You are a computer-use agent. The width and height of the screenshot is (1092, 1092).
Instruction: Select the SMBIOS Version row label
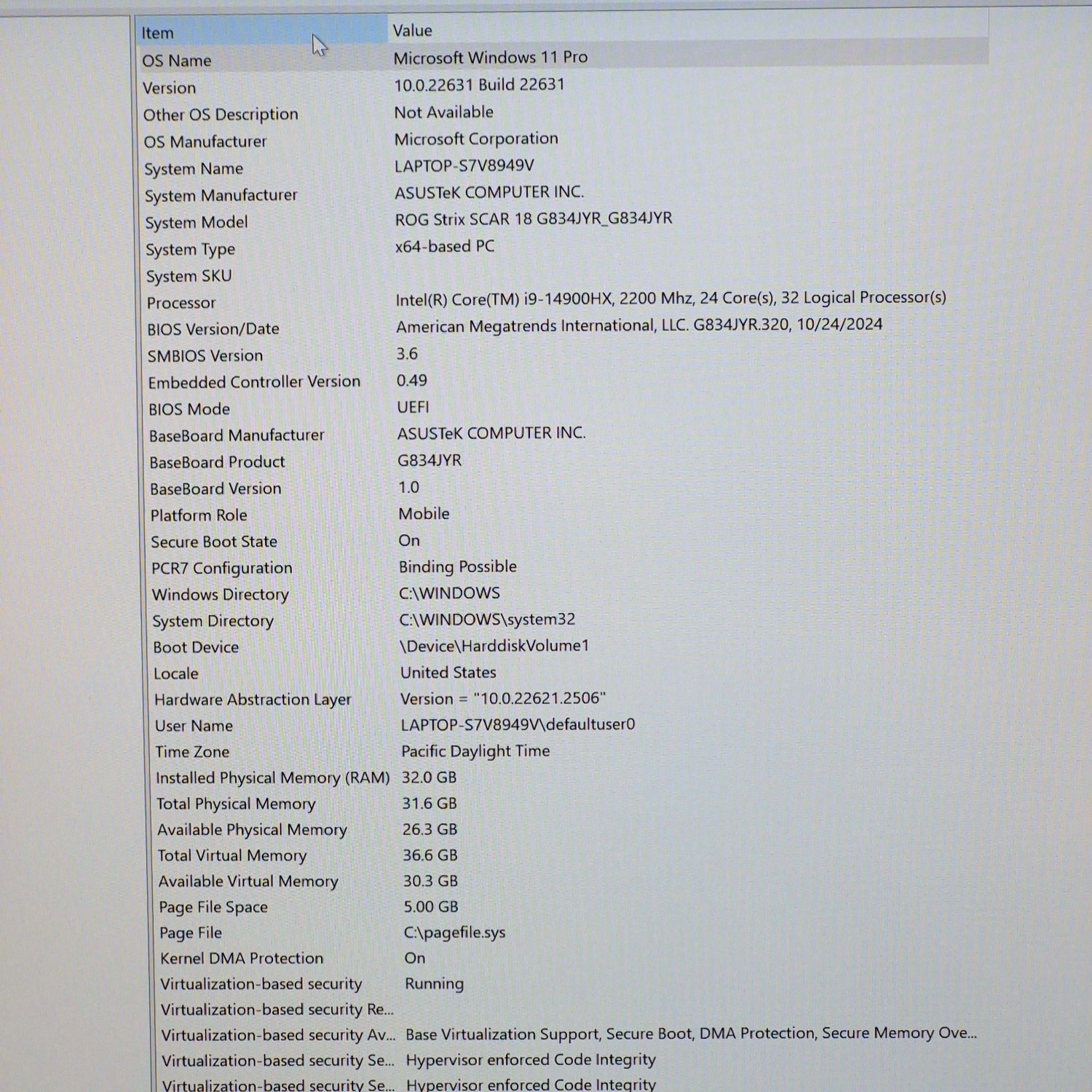(x=205, y=356)
